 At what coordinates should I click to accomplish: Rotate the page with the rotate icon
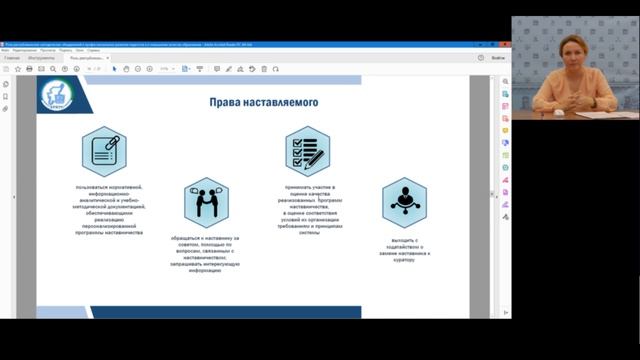click(x=252, y=69)
